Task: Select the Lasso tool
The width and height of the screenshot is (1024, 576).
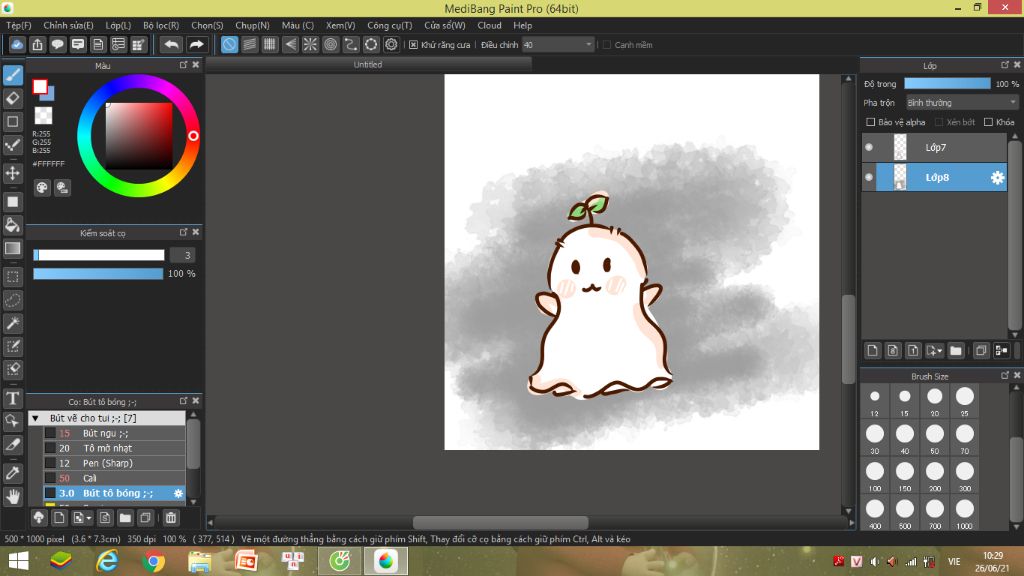Action: pos(12,300)
